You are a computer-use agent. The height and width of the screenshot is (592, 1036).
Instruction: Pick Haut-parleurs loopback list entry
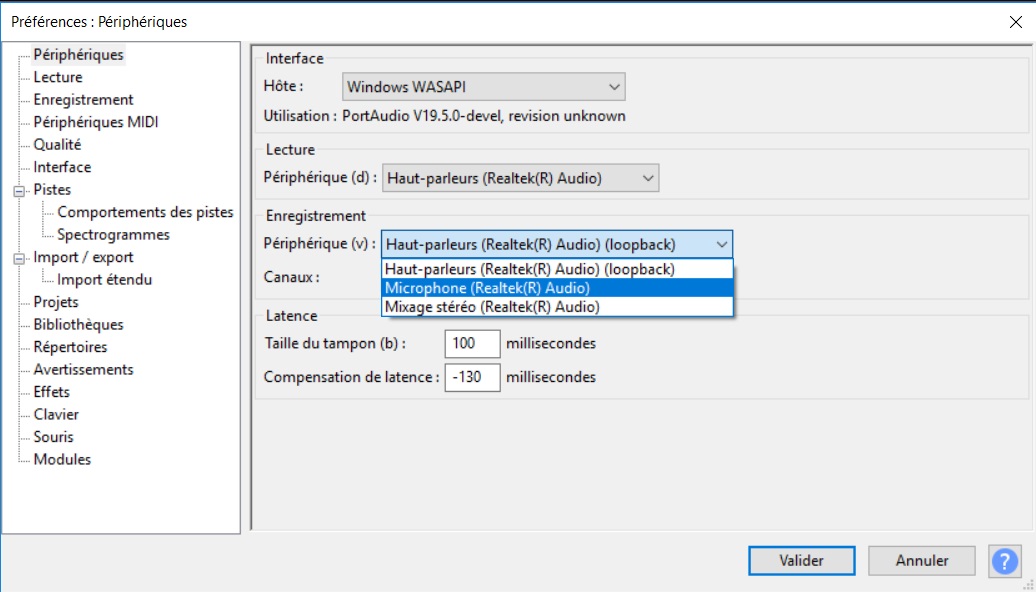pos(557,270)
